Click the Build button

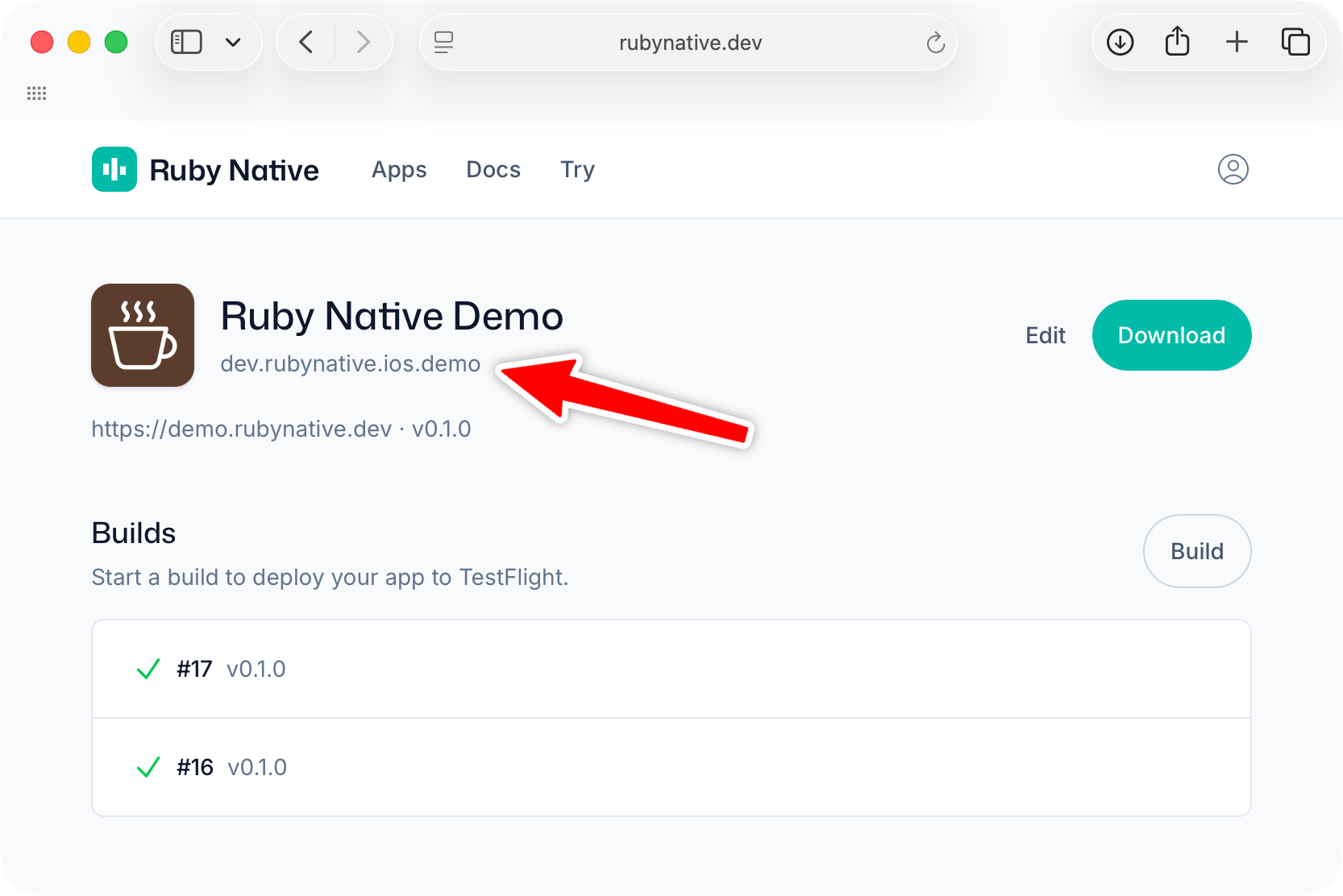[1197, 551]
